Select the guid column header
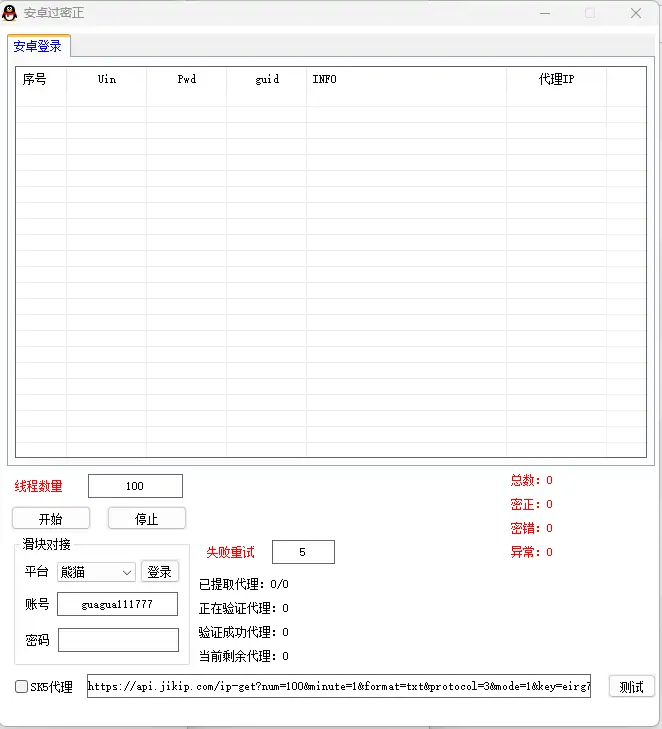 (266, 80)
